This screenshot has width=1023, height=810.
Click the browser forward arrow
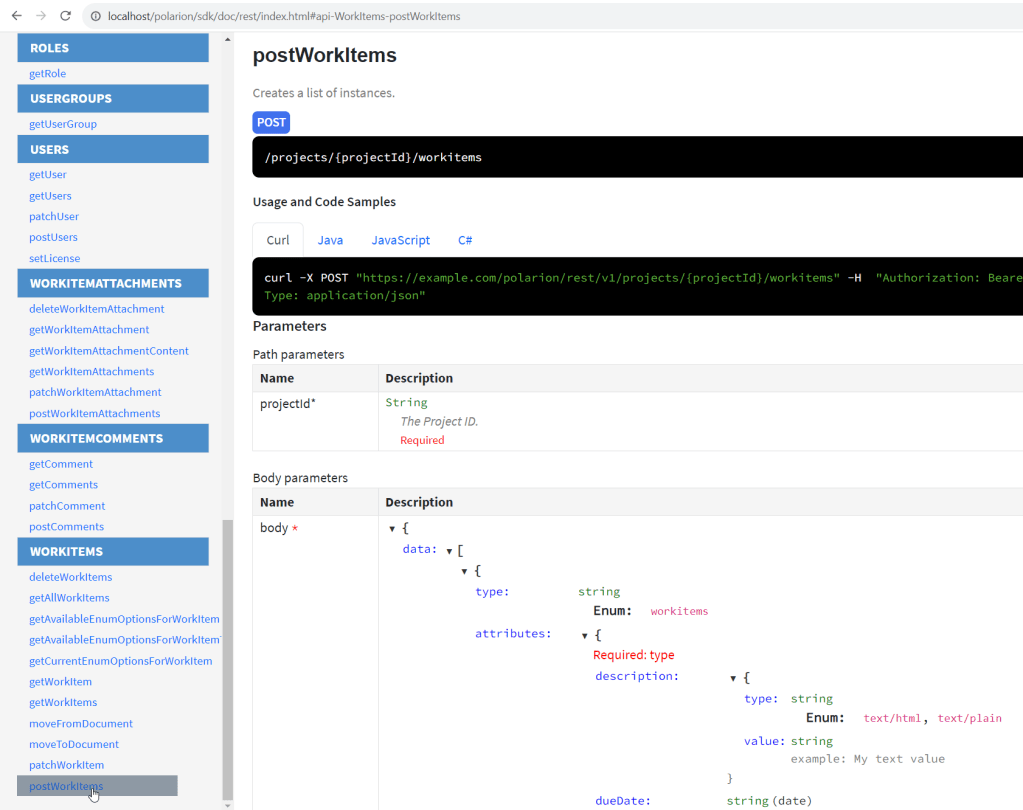click(x=41, y=16)
